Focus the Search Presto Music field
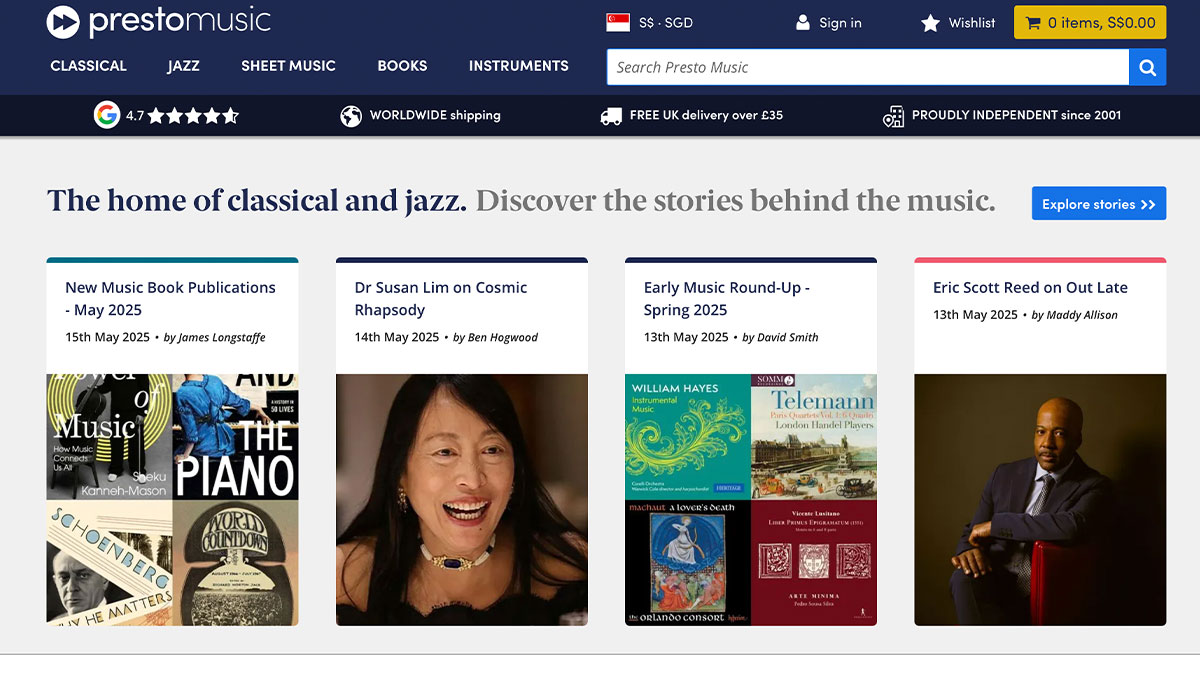1200x675 pixels. point(868,67)
